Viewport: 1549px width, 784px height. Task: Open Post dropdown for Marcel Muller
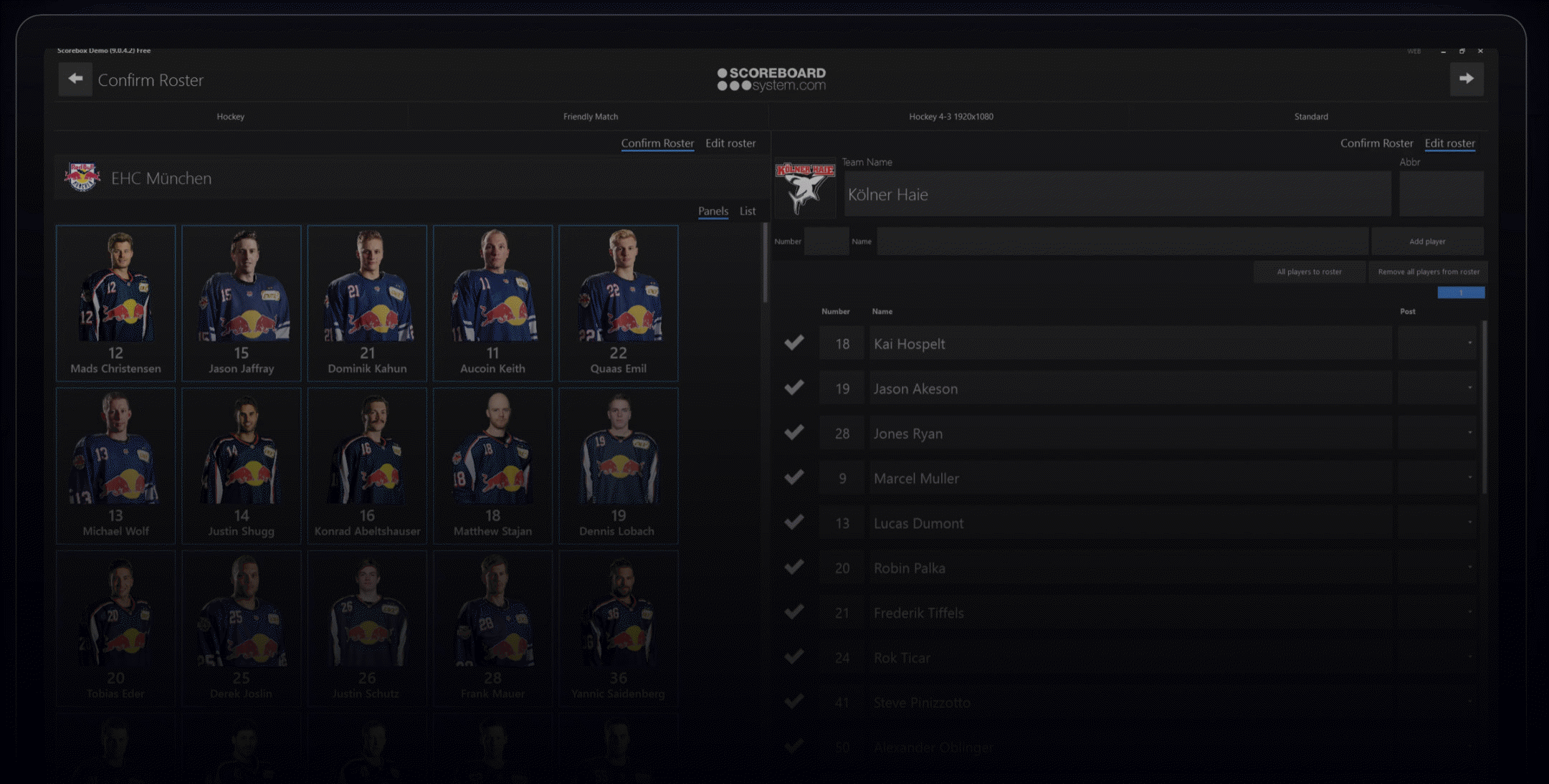(1437, 478)
